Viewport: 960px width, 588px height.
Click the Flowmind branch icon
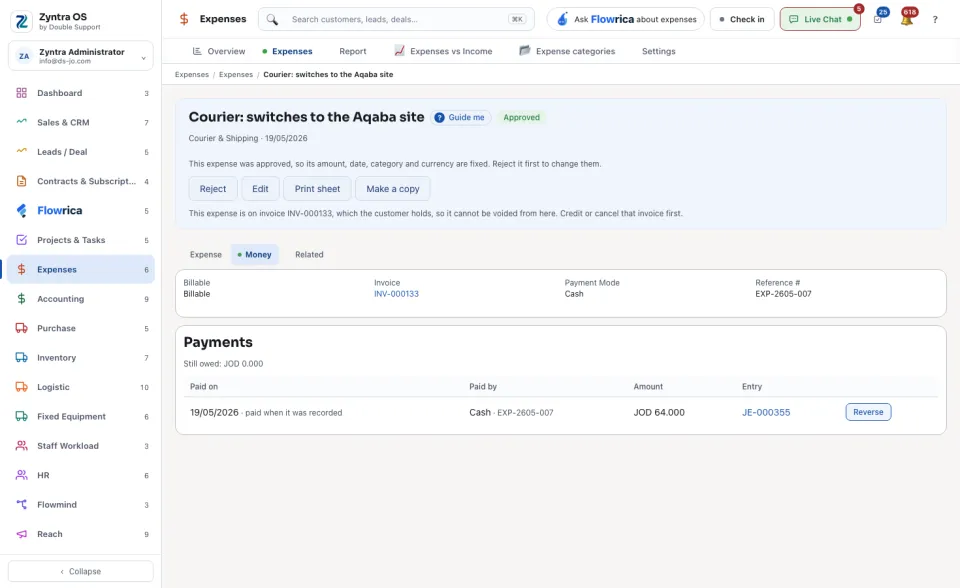(21, 505)
